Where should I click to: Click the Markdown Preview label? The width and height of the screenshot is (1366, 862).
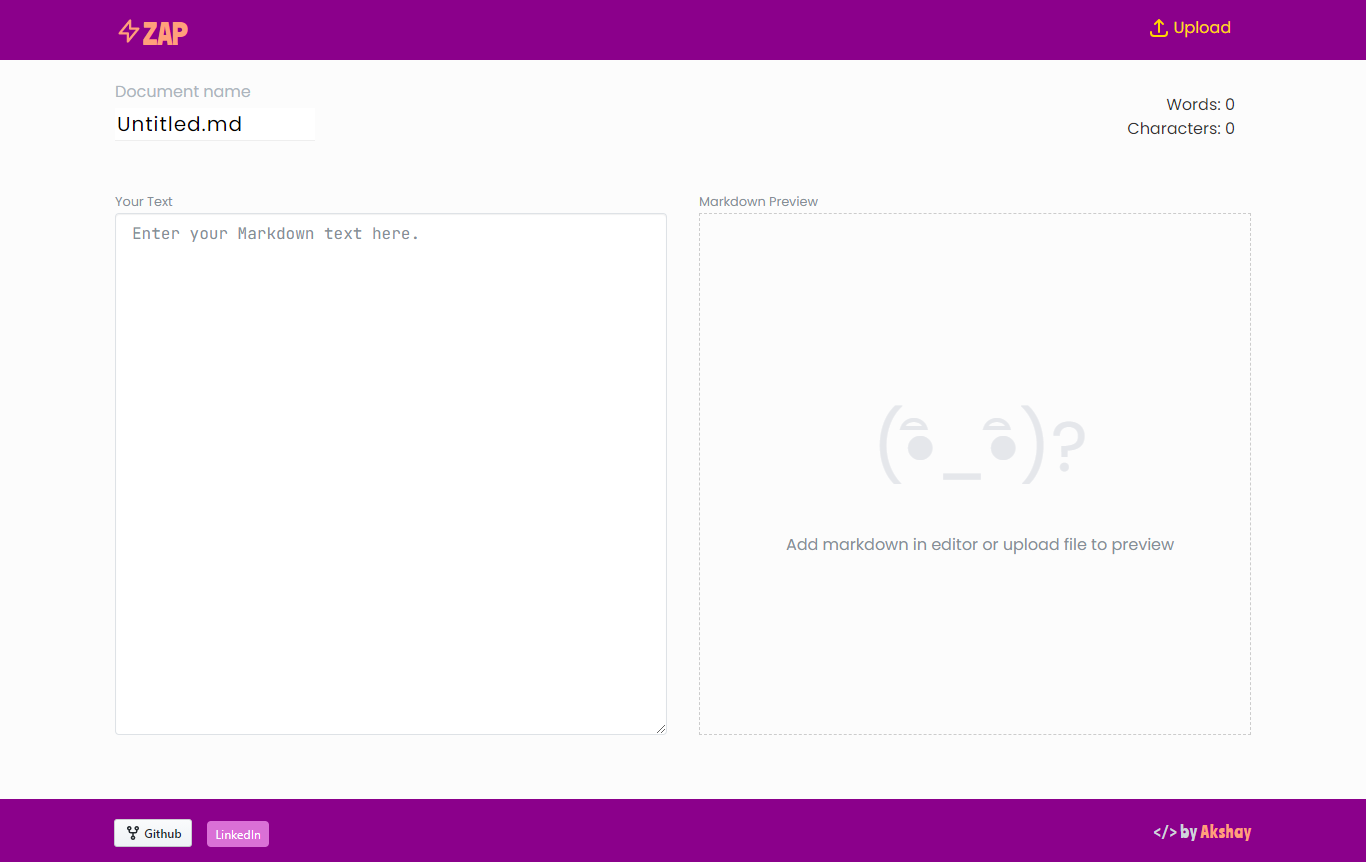[758, 201]
